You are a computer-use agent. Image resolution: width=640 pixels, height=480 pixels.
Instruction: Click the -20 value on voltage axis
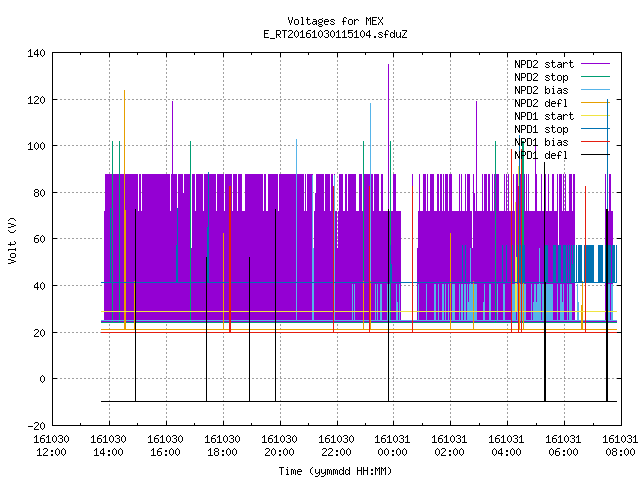36,426
